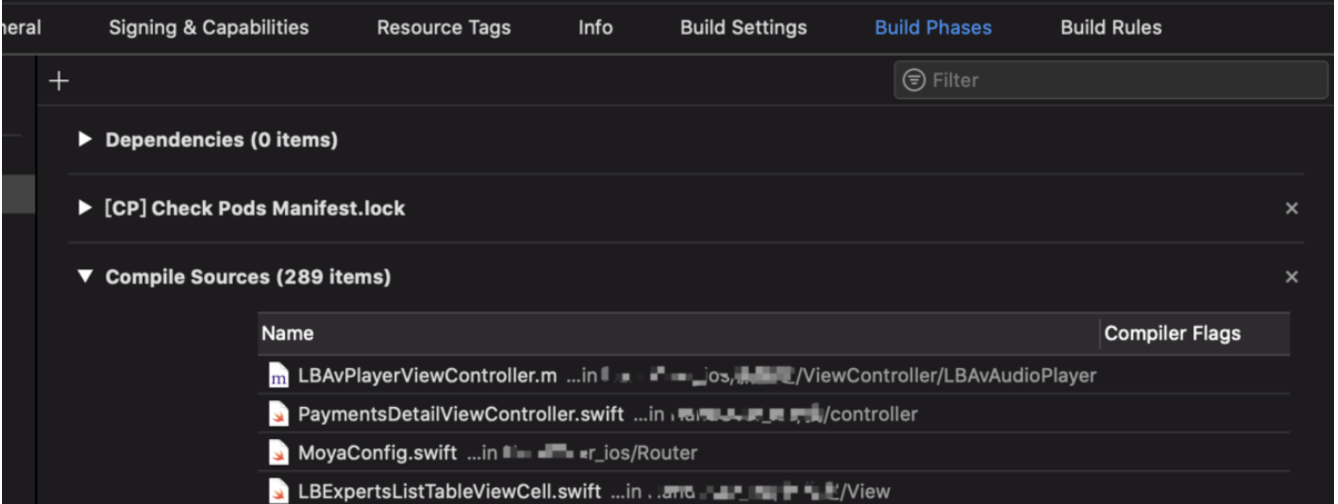
Task: Remove the Check Pods Manifest.lock phase
Action: (1291, 208)
